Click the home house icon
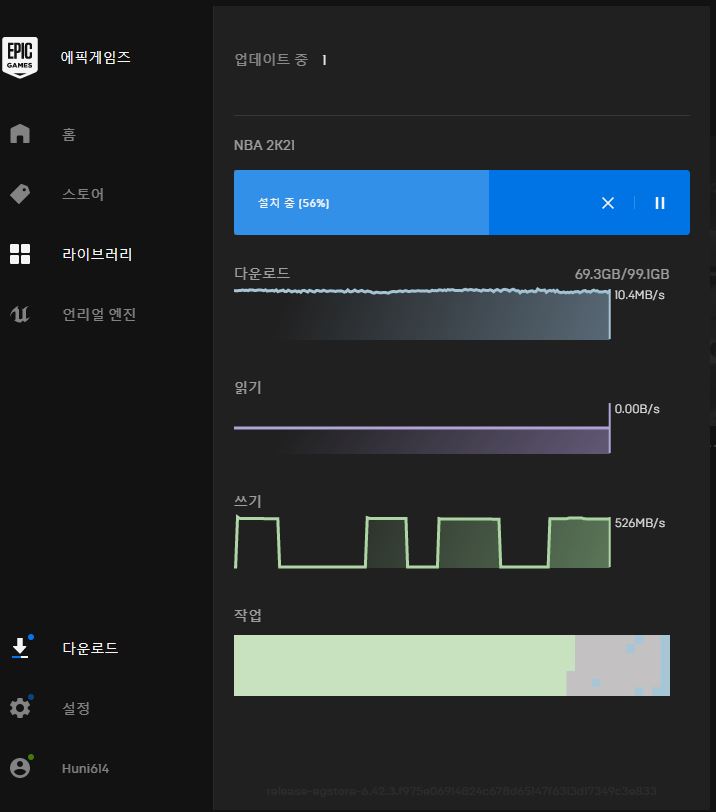Viewport: 716px width, 812px height. (x=20, y=134)
